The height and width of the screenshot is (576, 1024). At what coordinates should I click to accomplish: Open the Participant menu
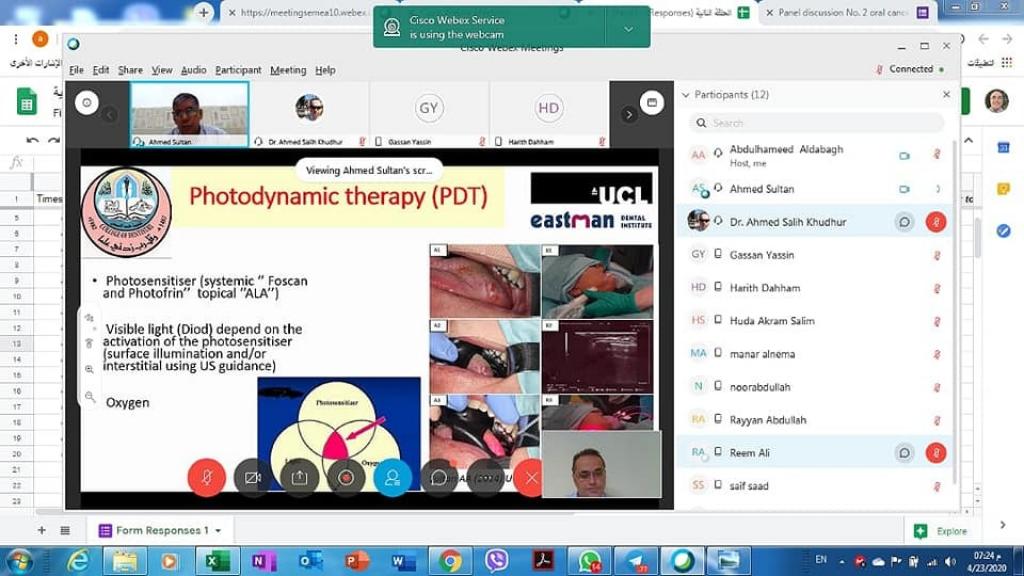coord(238,70)
